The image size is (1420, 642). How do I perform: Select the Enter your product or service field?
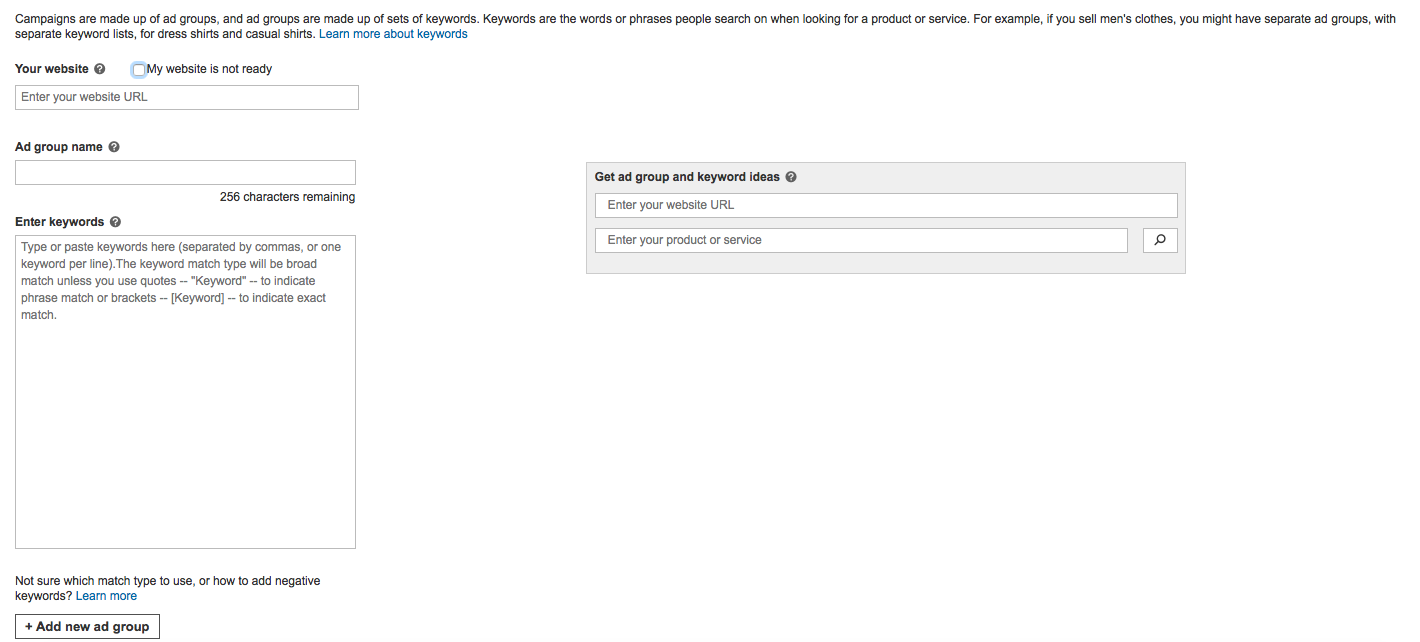click(x=861, y=240)
